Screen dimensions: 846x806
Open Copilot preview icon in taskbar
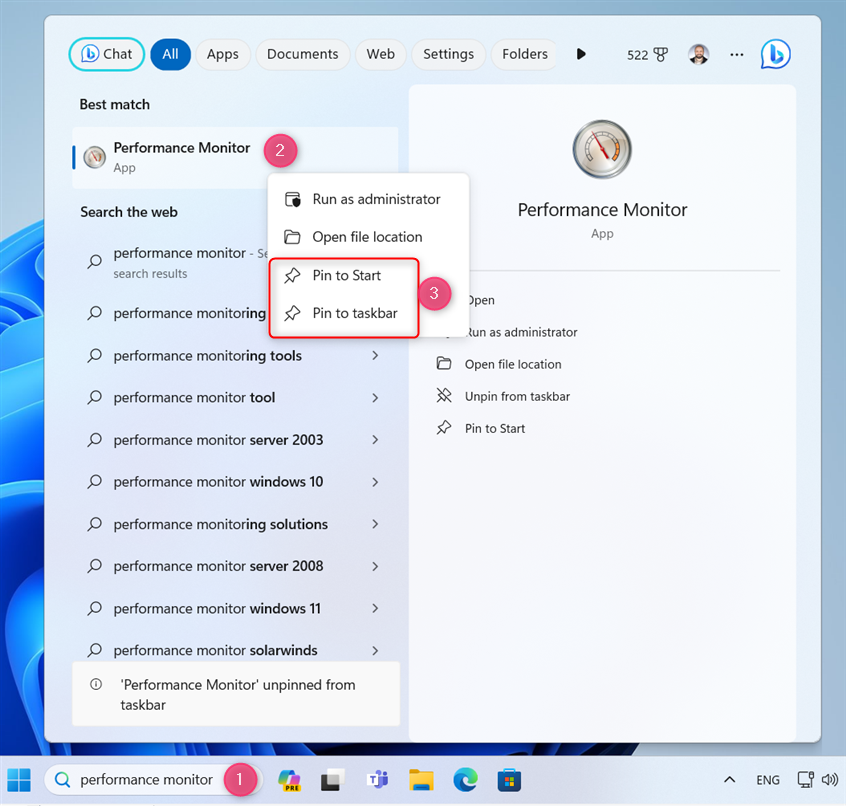coord(290,780)
